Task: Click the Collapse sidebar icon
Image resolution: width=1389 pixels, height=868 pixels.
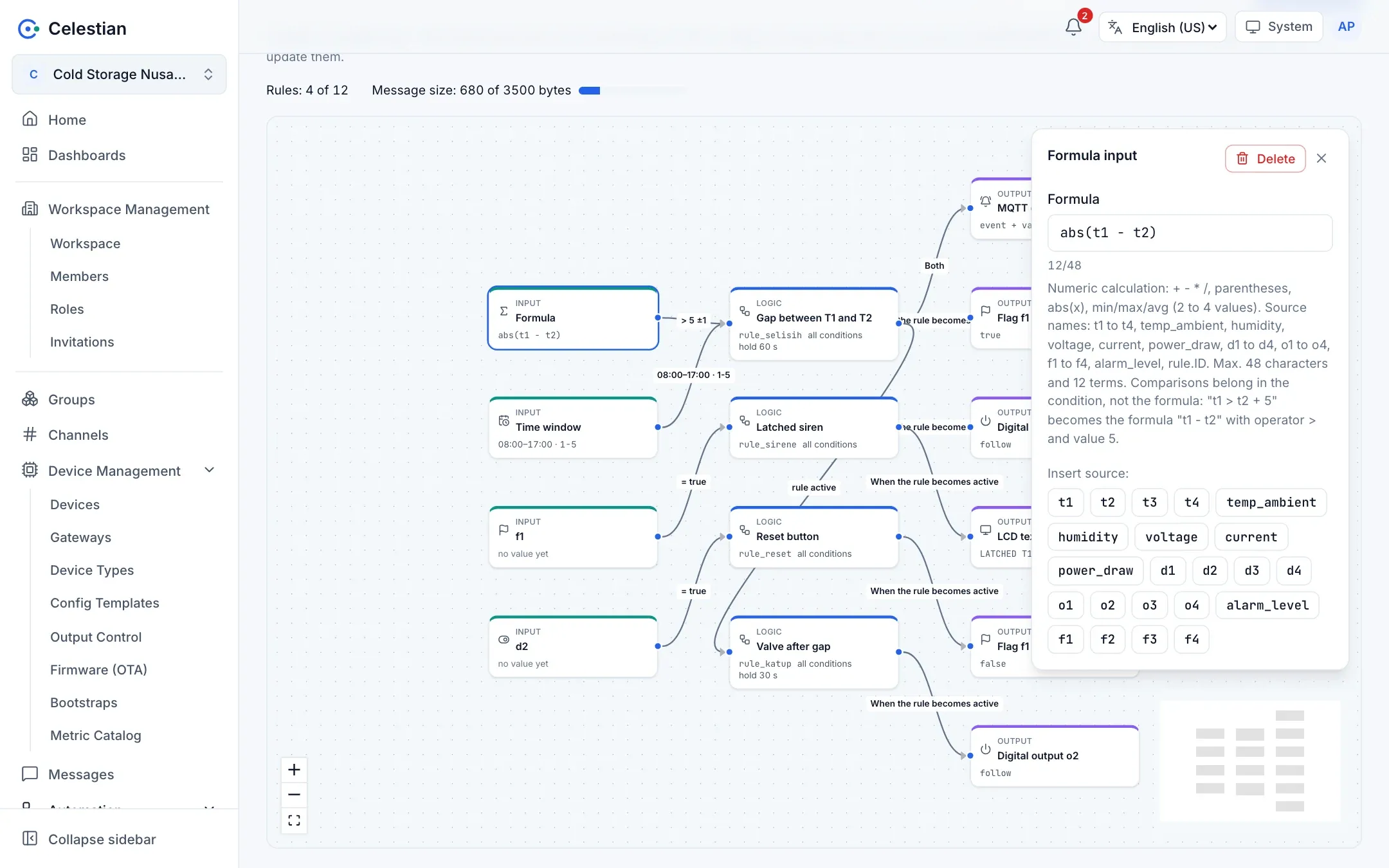Action: pos(30,838)
